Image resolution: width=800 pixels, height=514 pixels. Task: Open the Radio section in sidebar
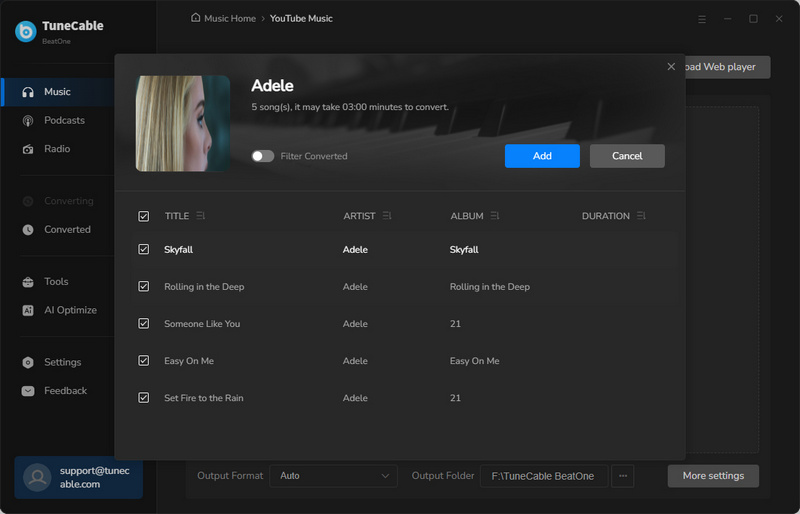[x=57, y=149]
